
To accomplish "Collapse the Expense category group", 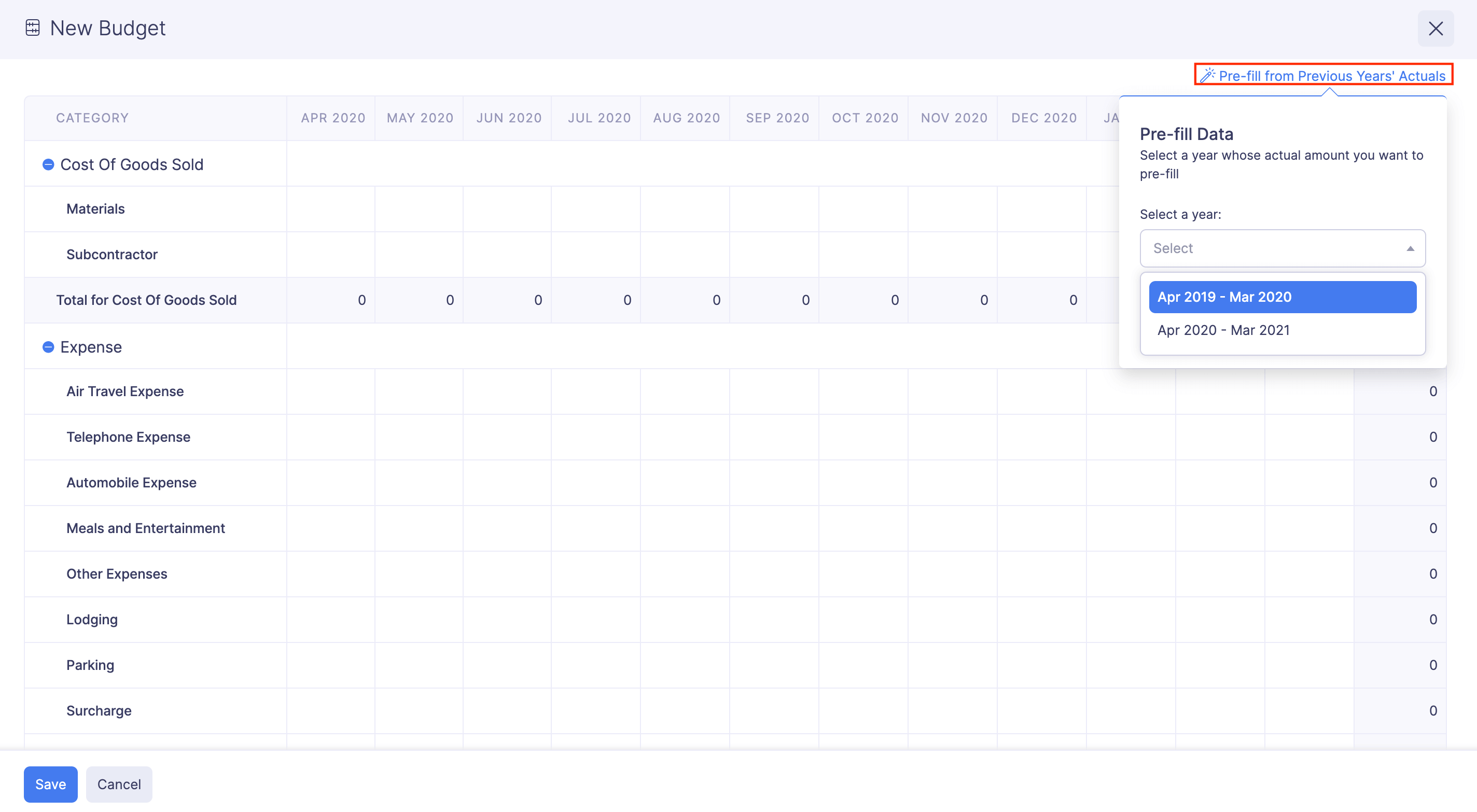I will coord(48,347).
